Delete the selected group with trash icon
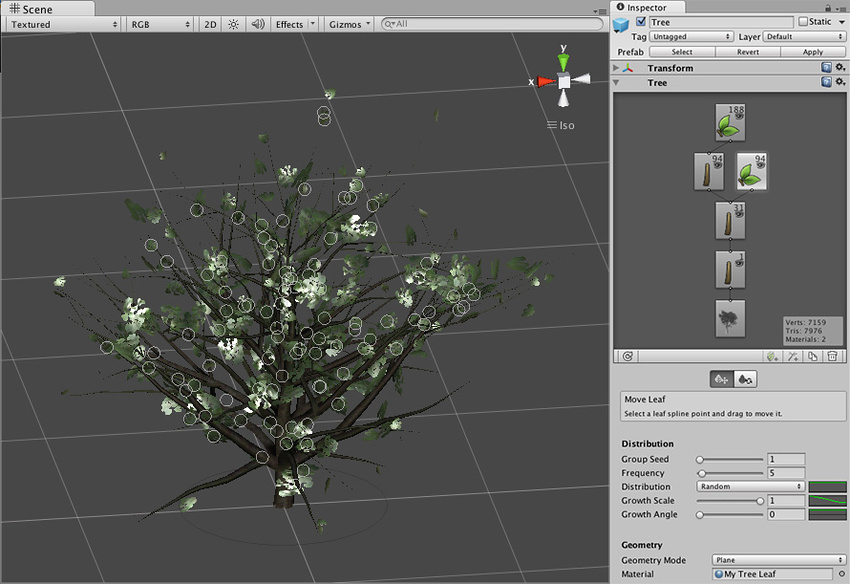 pos(833,356)
